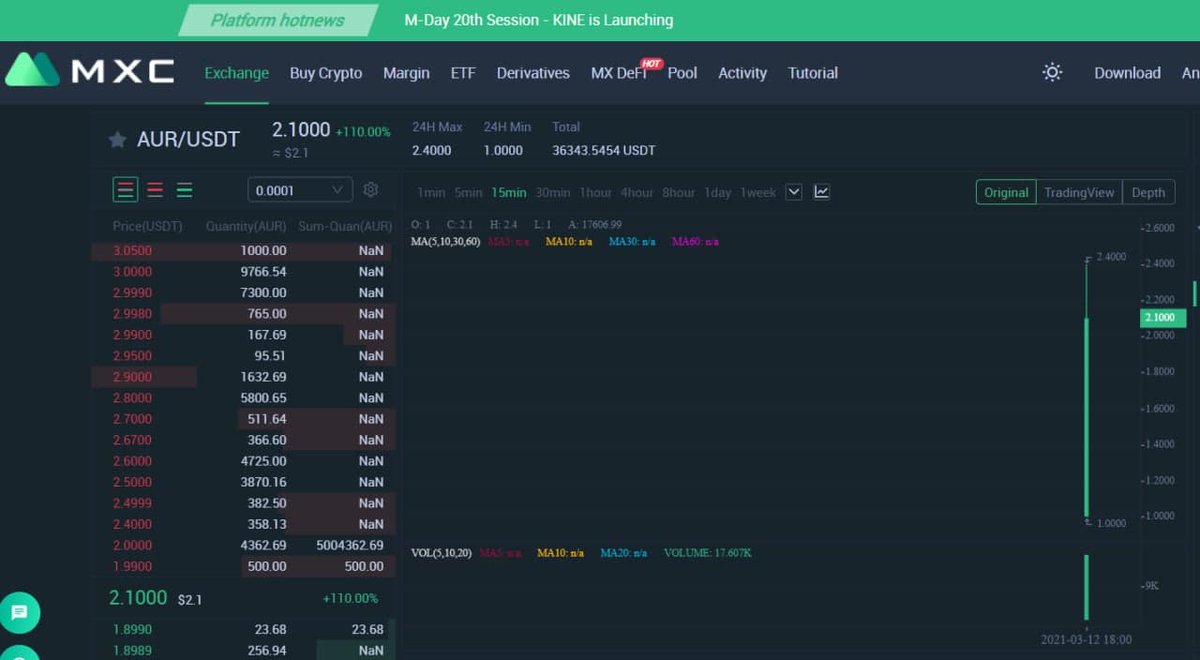Select the 2.9500 sell order price
The image size is (1200, 660).
[132, 356]
